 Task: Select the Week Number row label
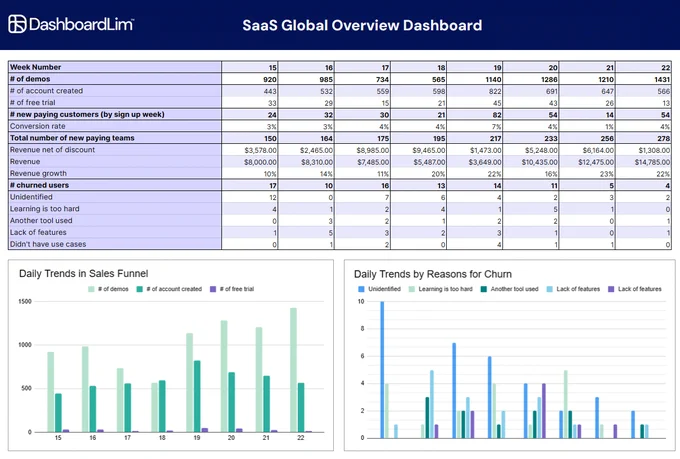point(36,67)
